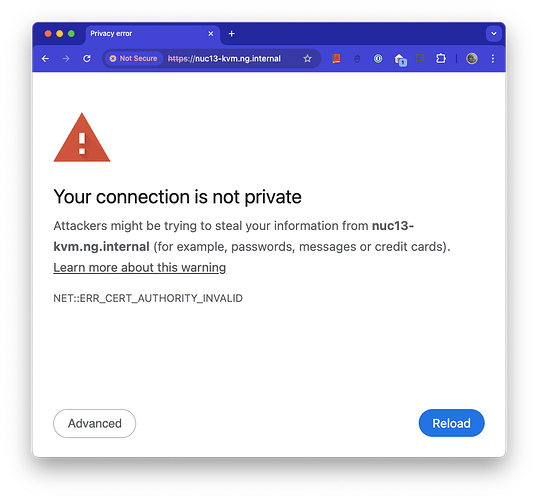This screenshot has width=538, height=500.
Task: Click the forward navigation arrow
Action: click(x=66, y=59)
